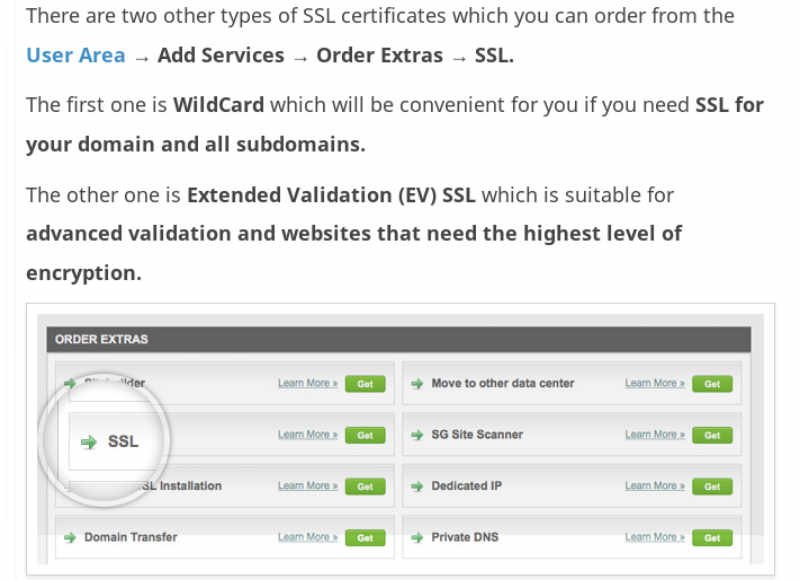Click the Add Services text

pyautogui.click(x=221, y=55)
